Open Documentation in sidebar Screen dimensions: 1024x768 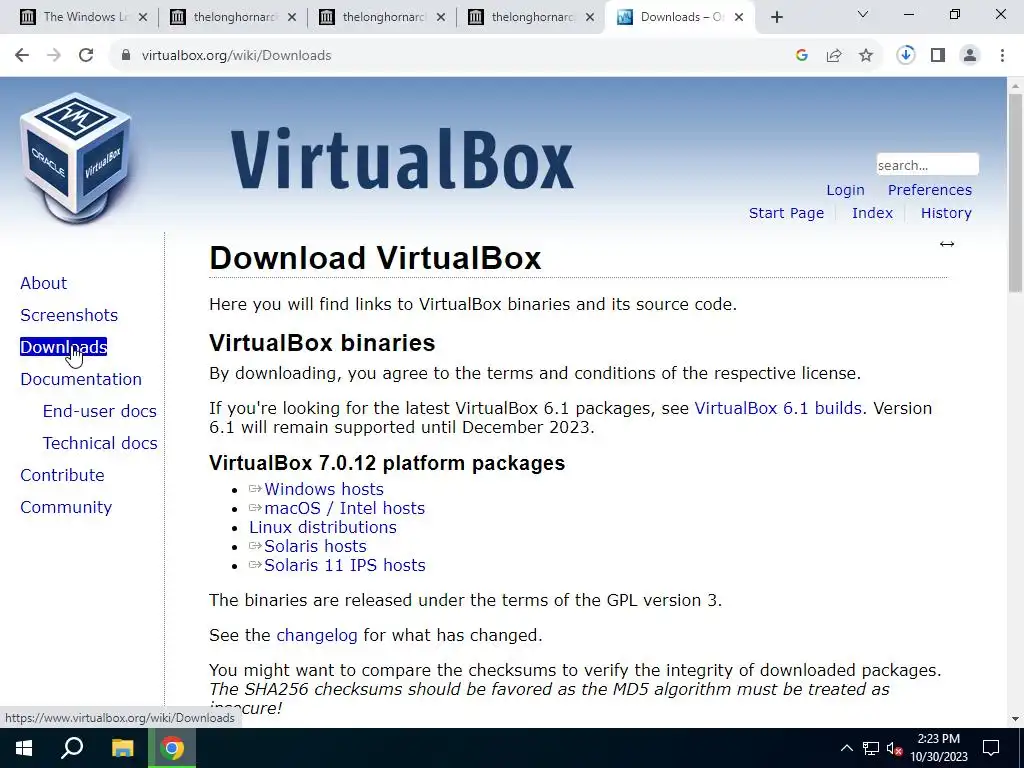pos(81,379)
